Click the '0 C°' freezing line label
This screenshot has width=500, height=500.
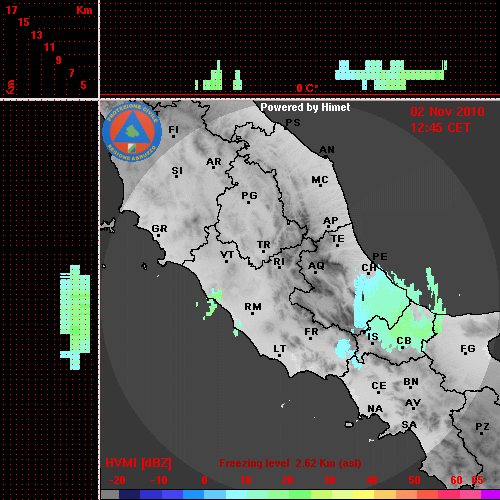tap(307, 88)
